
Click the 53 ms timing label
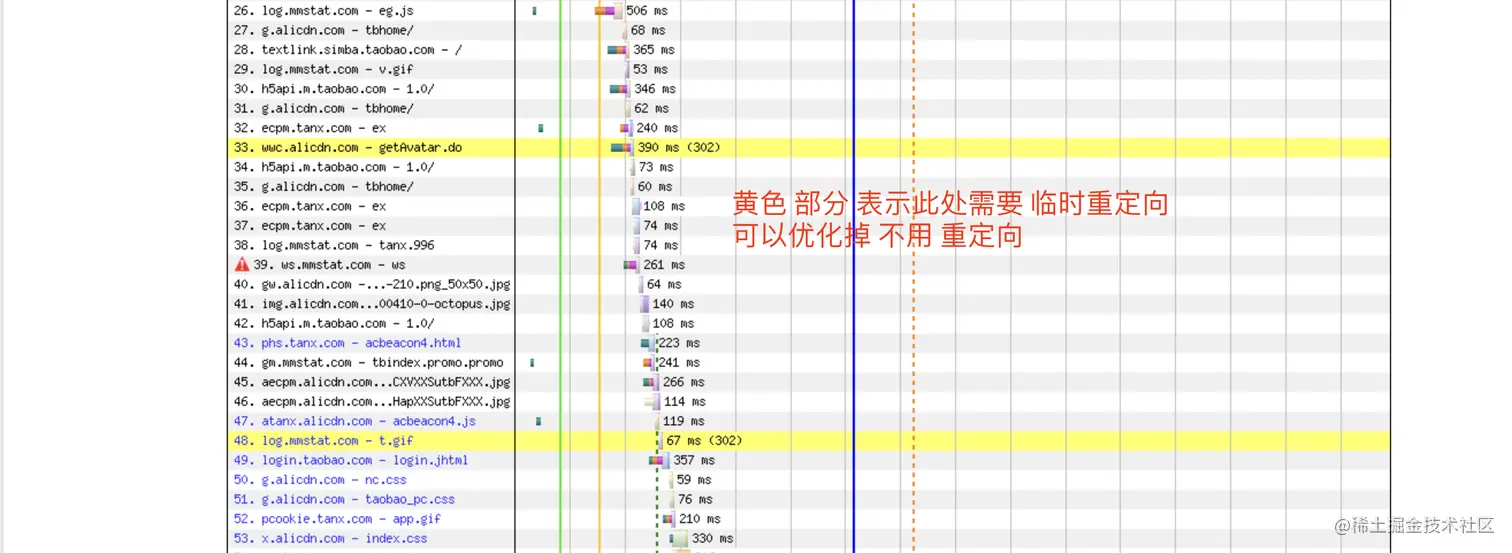[651, 69]
